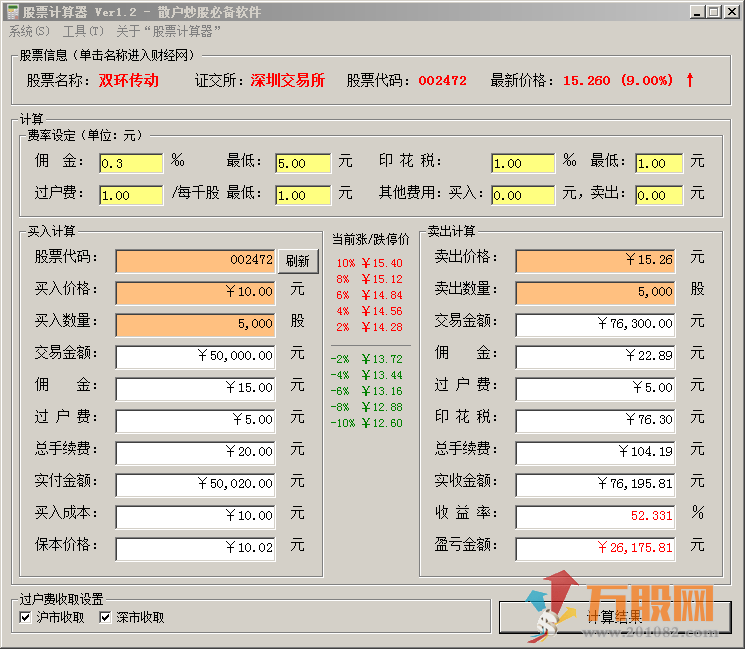Click the 盈亏金额 field

coord(595,549)
